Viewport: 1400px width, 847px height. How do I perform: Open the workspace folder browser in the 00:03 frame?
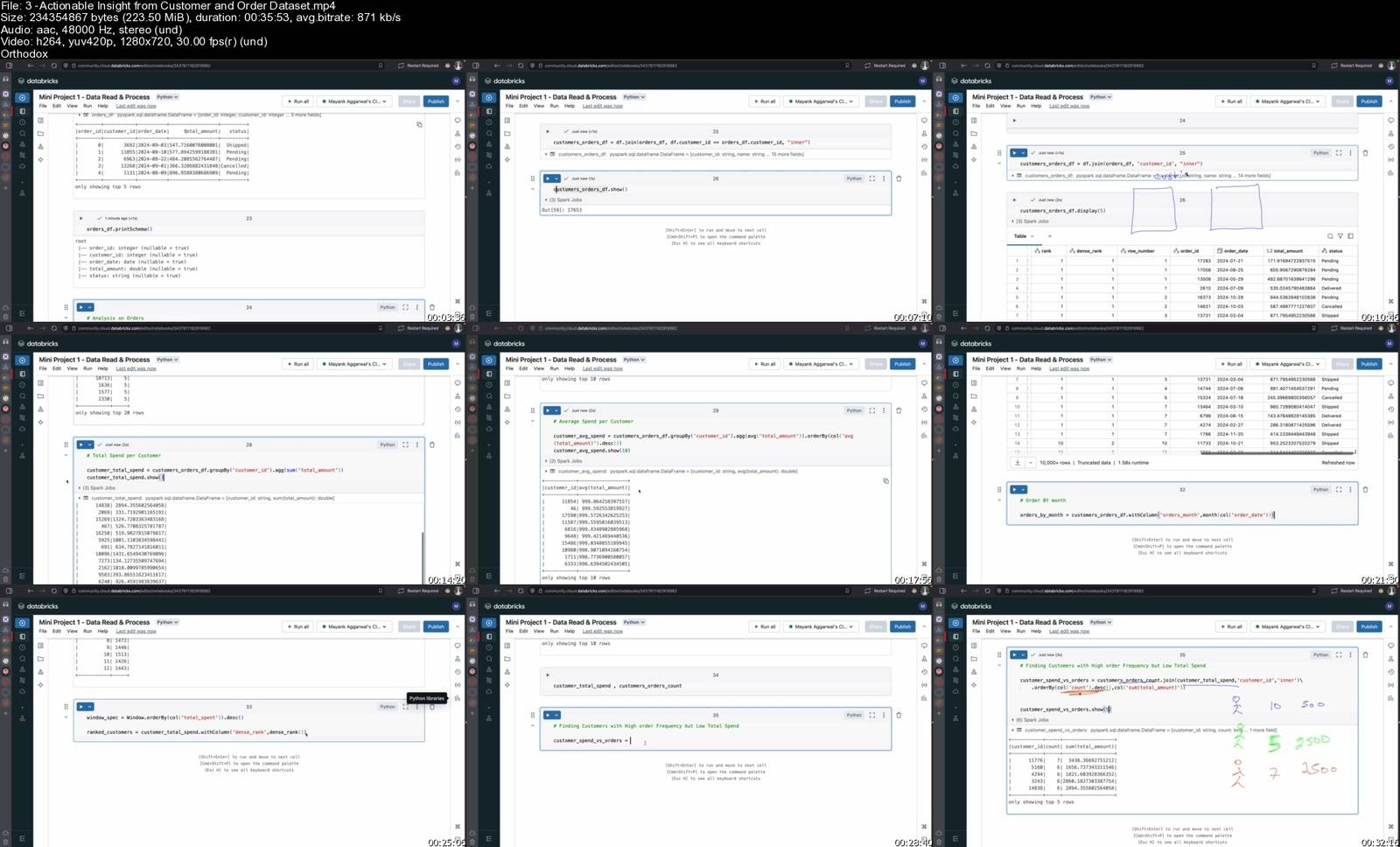tap(40, 134)
